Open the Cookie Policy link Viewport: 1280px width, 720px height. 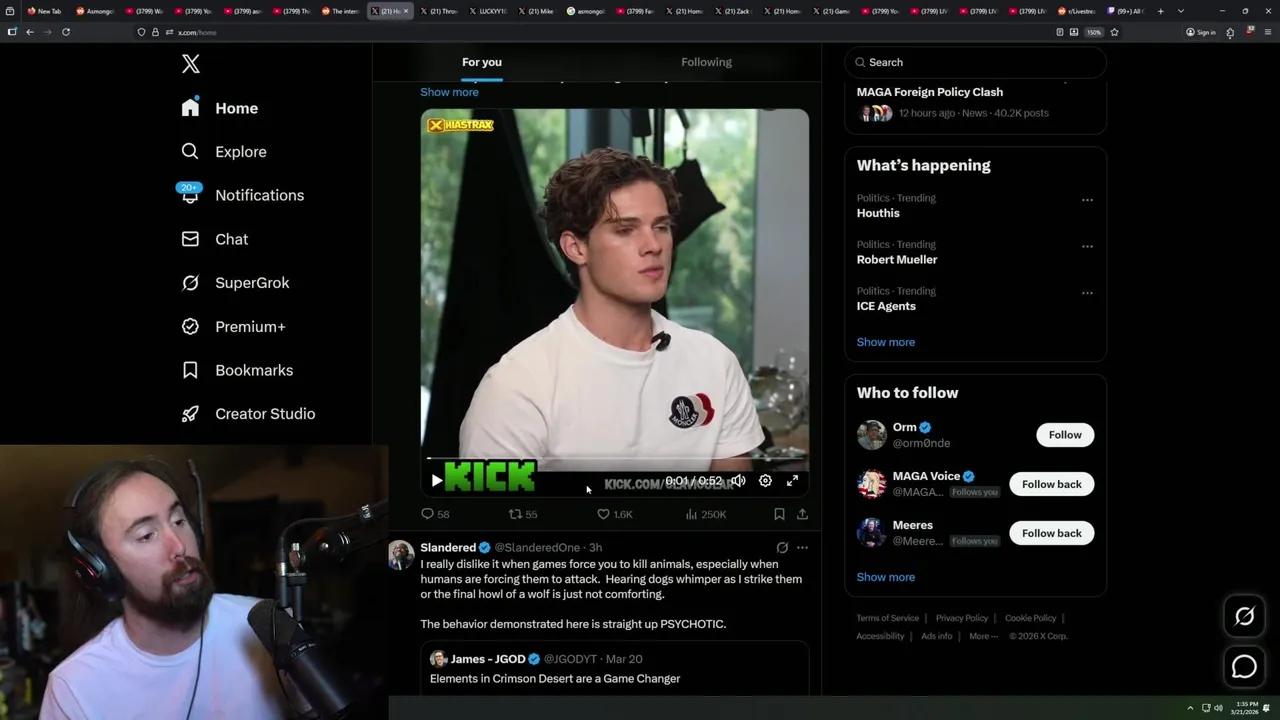[x=1030, y=618]
